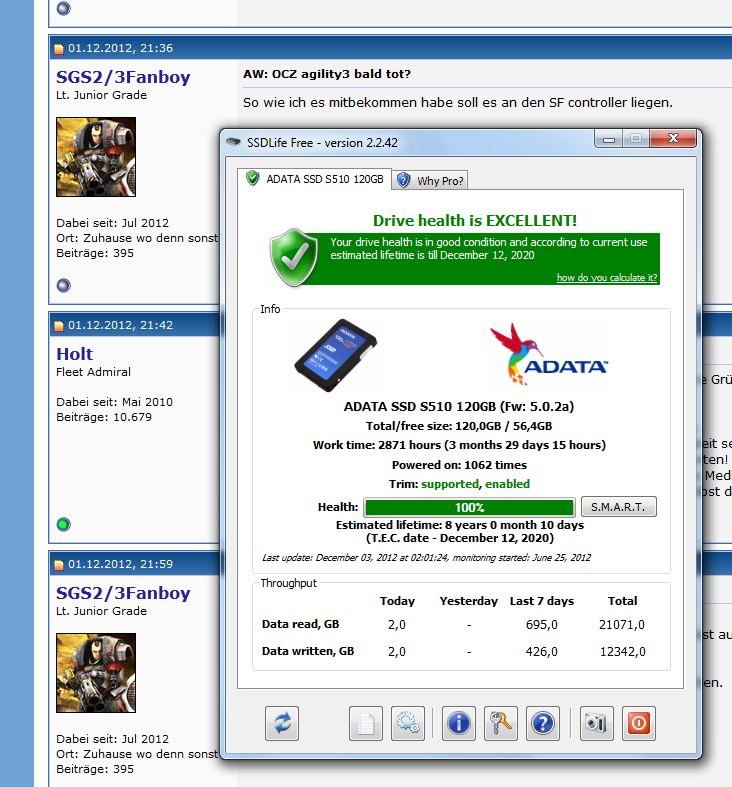Viewport: 732px width, 787px height.
Task: Click the 'Estimated lifetime: 8 years' line
Action: click(460, 525)
